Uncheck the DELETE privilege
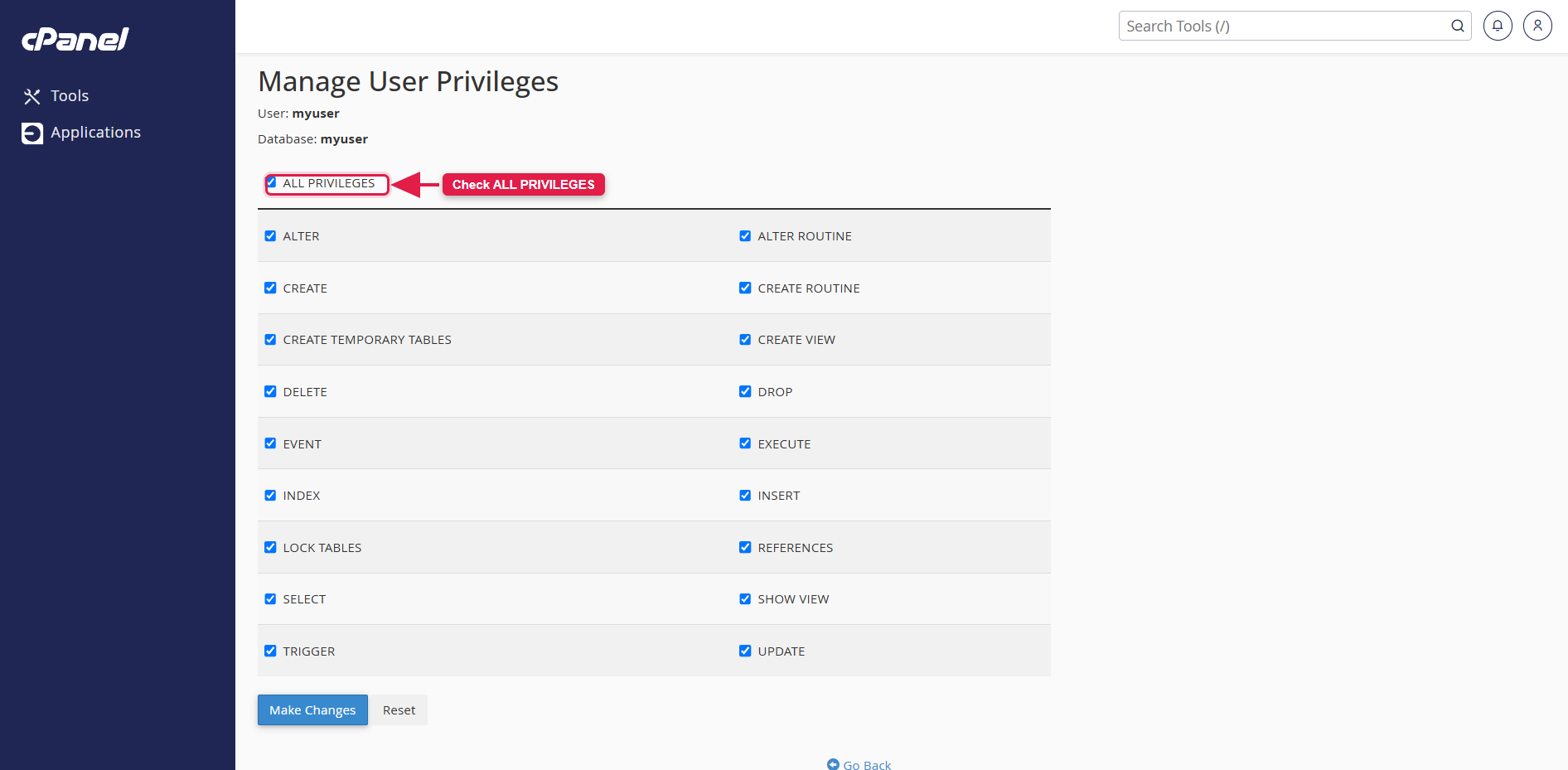Viewport: 1568px width, 770px height. click(x=270, y=391)
